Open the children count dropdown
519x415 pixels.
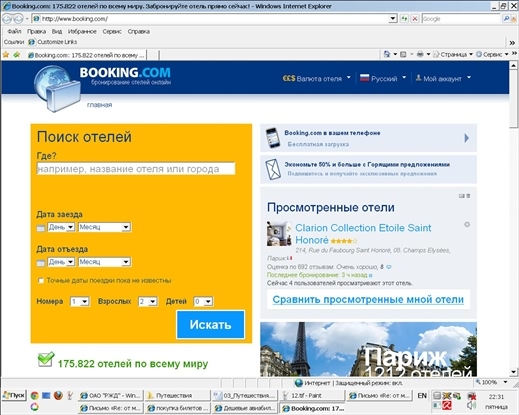coord(203,301)
